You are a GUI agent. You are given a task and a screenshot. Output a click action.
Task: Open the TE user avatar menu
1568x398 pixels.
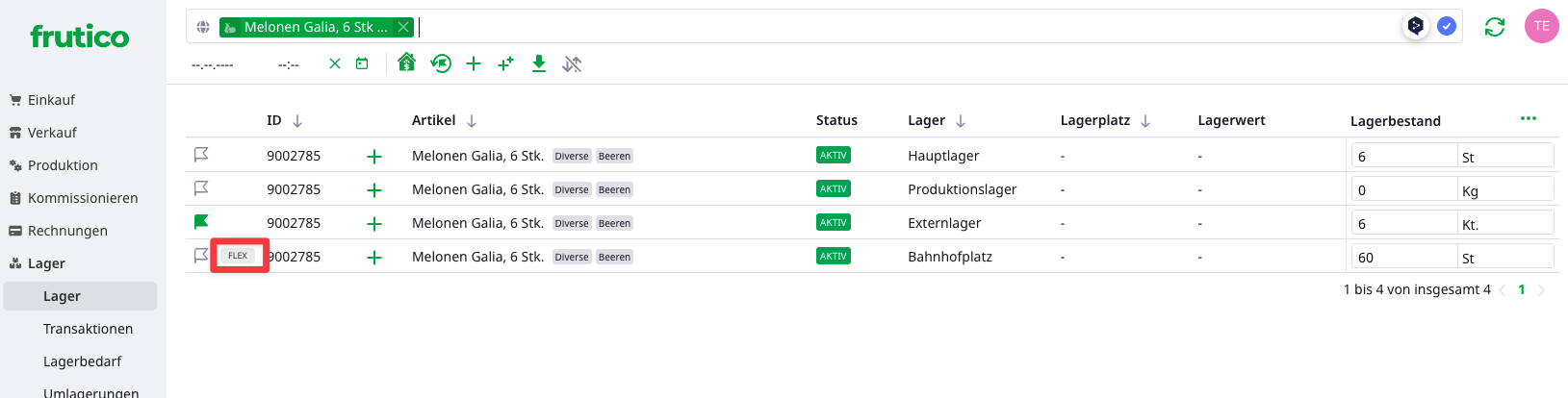(x=1541, y=26)
